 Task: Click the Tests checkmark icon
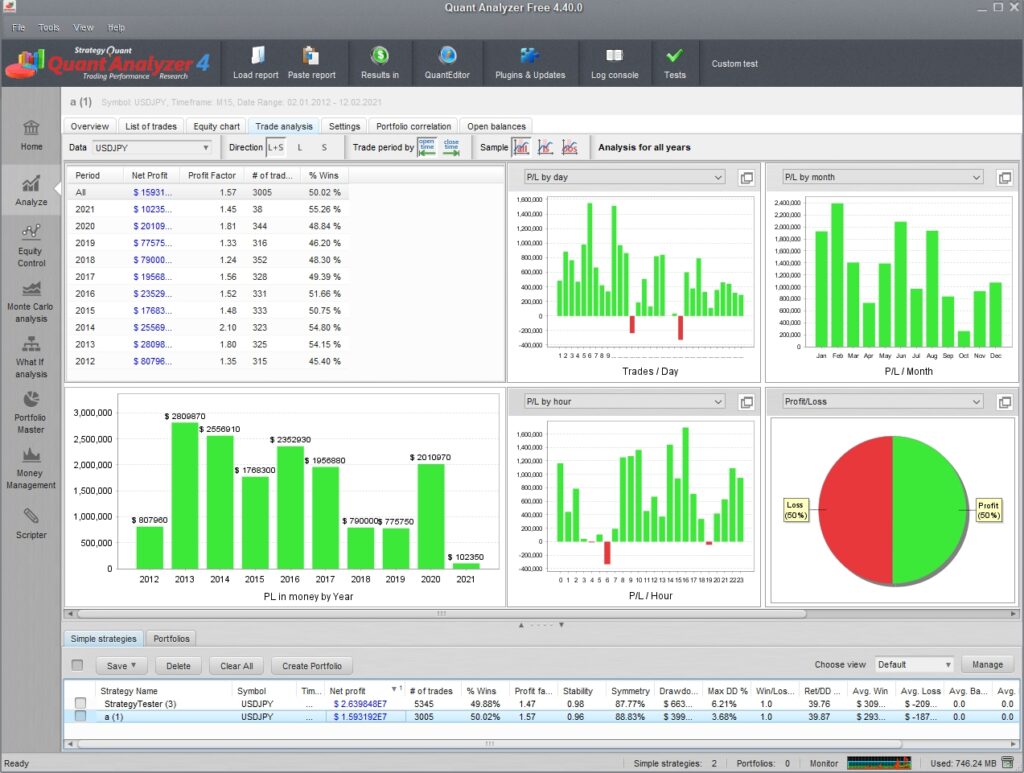point(675,55)
